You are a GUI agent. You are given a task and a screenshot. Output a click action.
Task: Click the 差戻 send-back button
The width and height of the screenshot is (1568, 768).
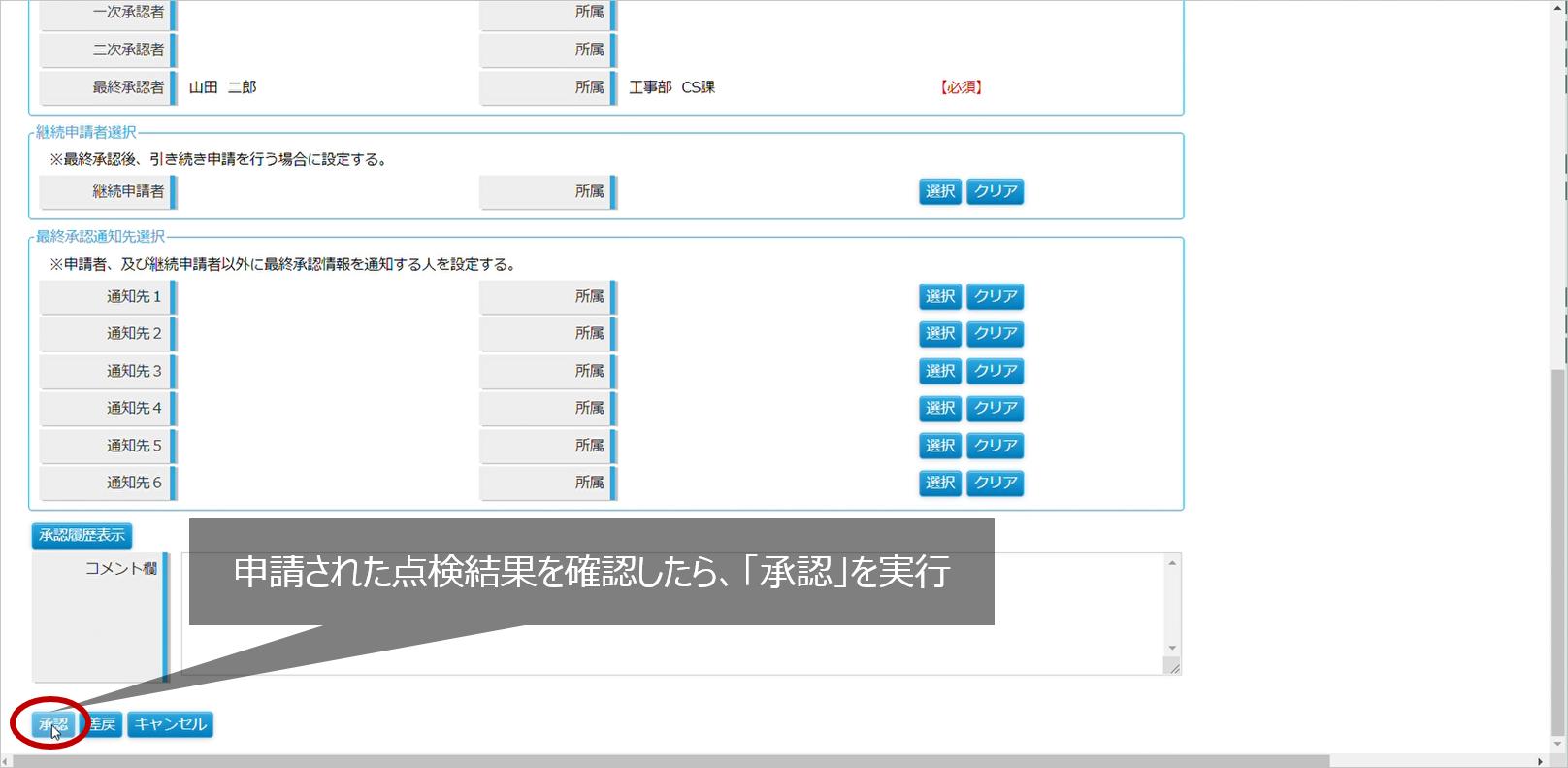(102, 724)
